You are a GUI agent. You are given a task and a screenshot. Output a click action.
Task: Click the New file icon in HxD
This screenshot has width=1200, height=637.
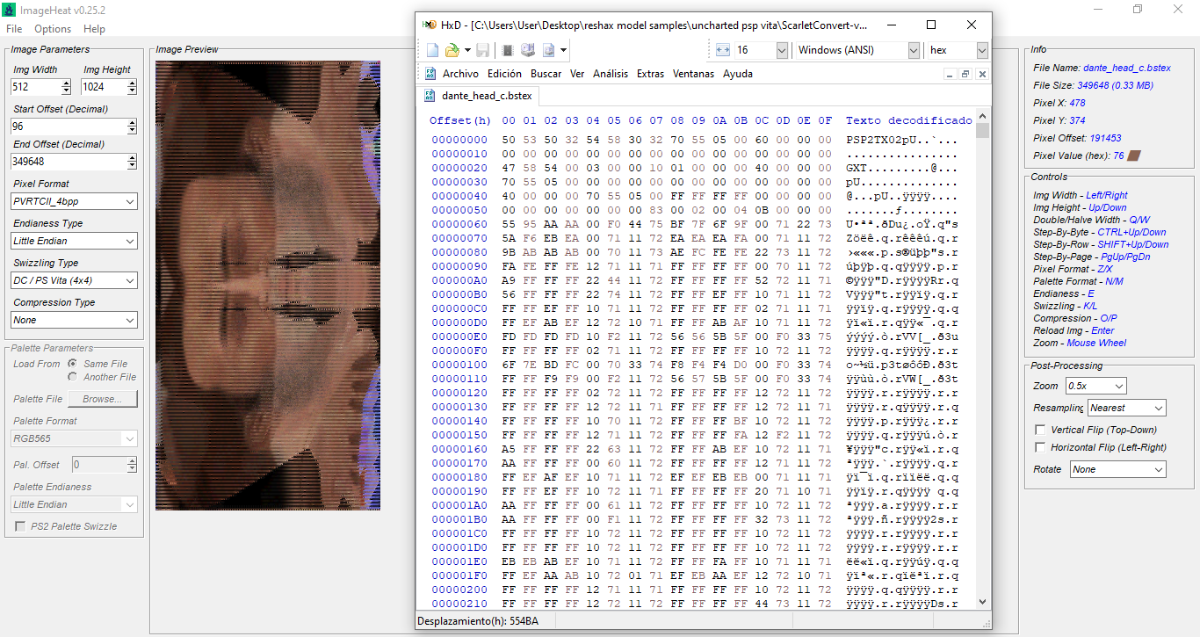pyautogui.click(x=432, y=50)
